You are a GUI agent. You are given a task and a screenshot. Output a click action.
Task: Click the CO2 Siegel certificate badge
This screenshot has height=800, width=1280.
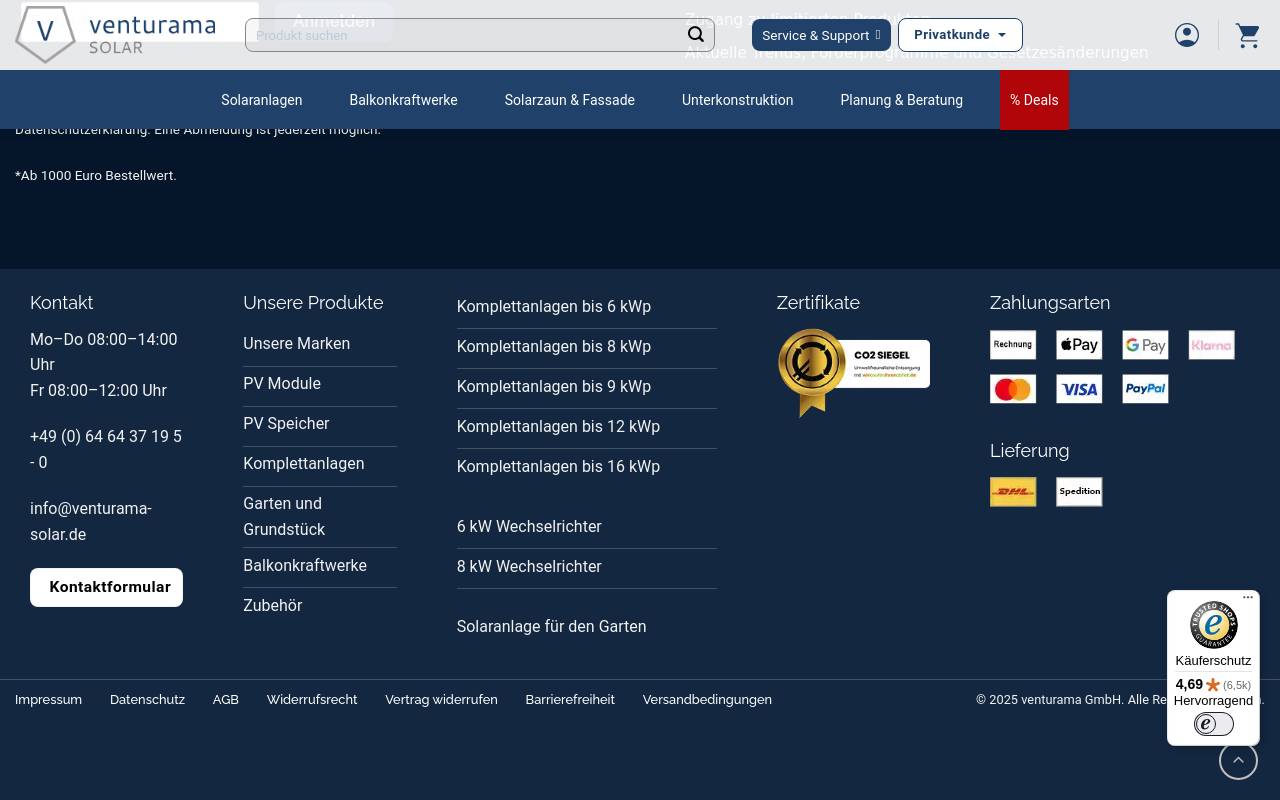click(854, 373)
